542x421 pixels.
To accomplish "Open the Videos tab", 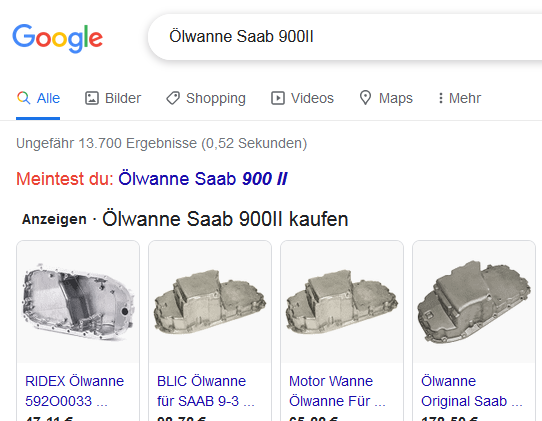I will point(302,98).
